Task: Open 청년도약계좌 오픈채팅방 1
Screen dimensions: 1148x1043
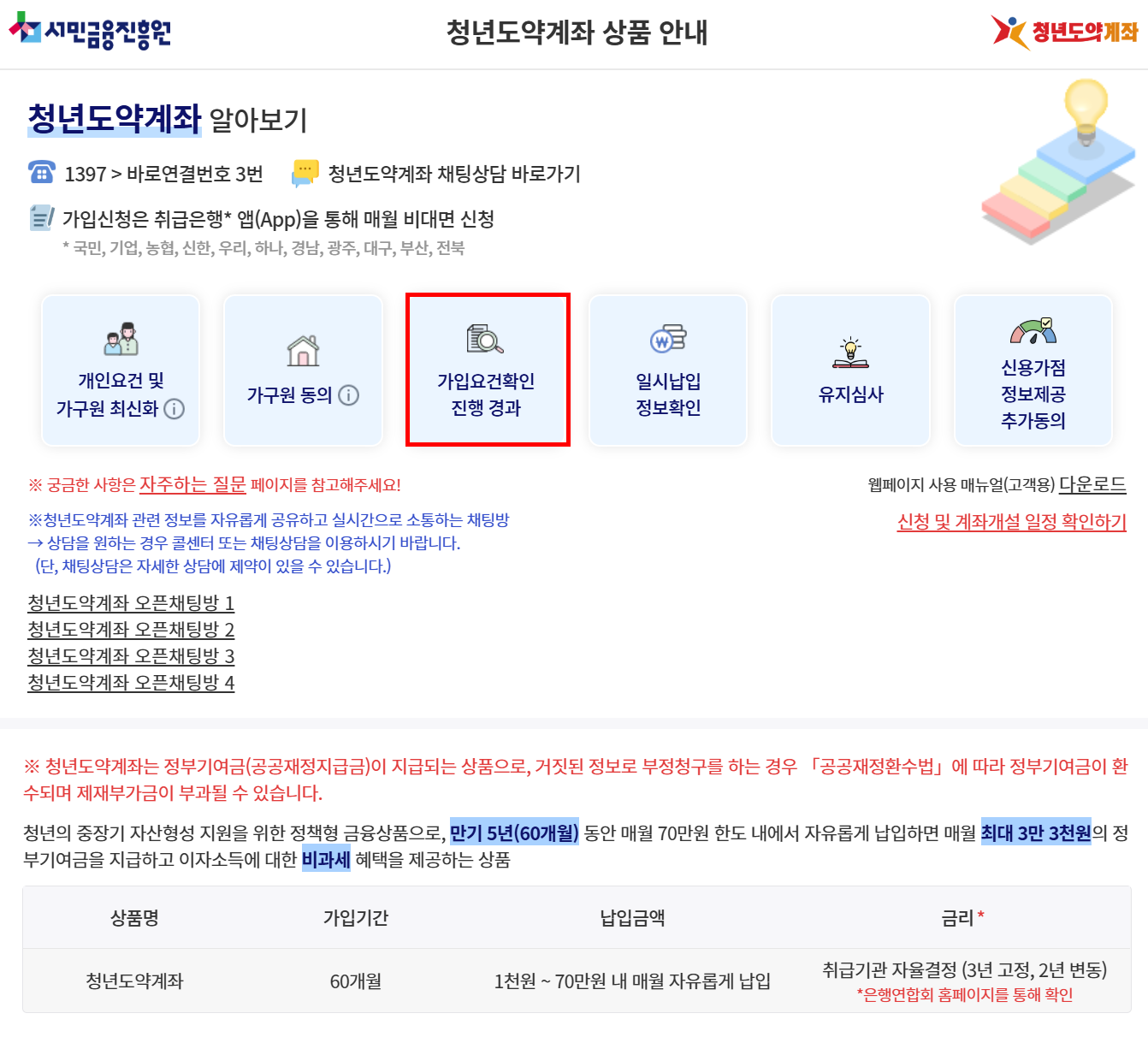Action: tap(131, 603)
